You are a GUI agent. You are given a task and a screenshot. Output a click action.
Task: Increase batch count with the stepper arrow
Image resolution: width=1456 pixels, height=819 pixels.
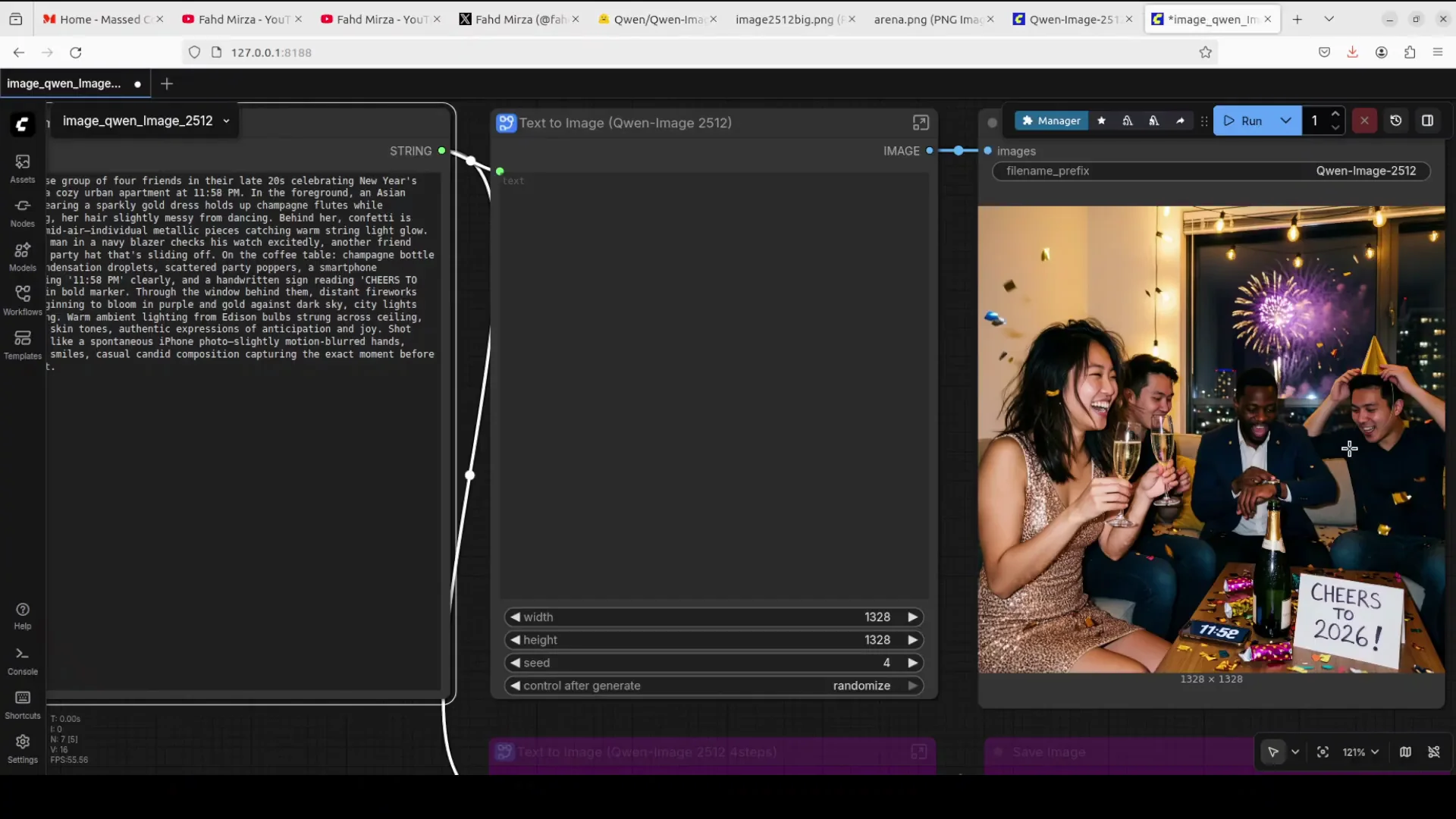point(1336,115)
